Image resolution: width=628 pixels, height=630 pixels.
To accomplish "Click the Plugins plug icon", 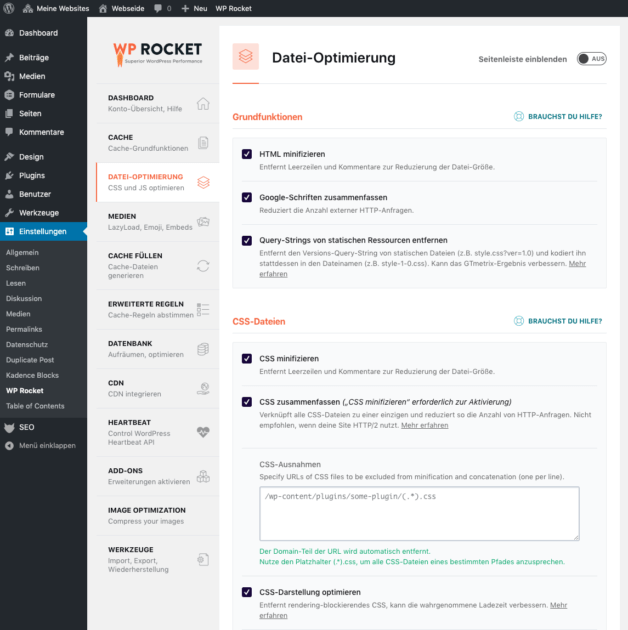I will tap(9, 175).
